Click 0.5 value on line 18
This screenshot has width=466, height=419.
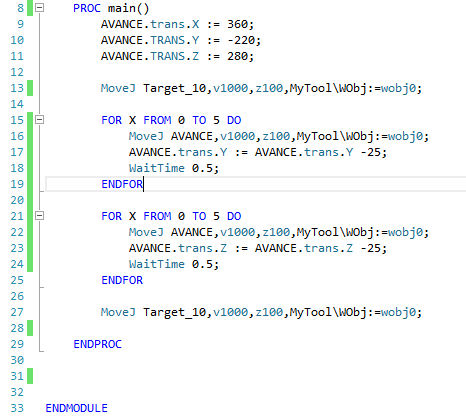click(x=202, y=168)
